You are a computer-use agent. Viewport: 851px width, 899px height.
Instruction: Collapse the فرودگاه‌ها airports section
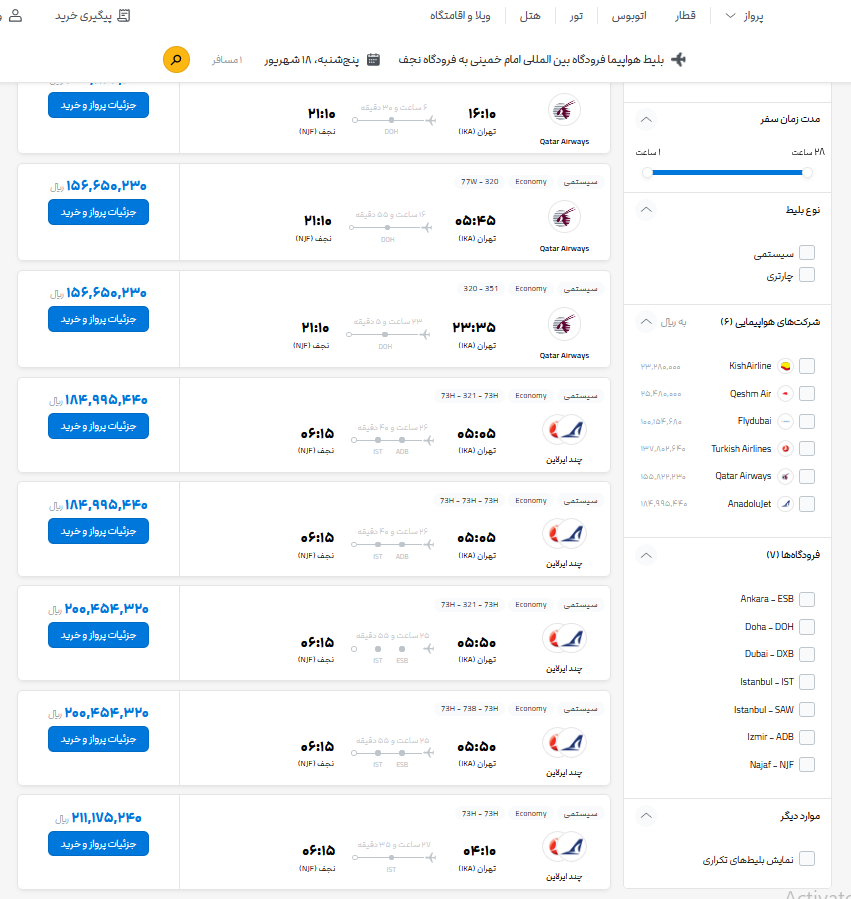pos(646,555)
